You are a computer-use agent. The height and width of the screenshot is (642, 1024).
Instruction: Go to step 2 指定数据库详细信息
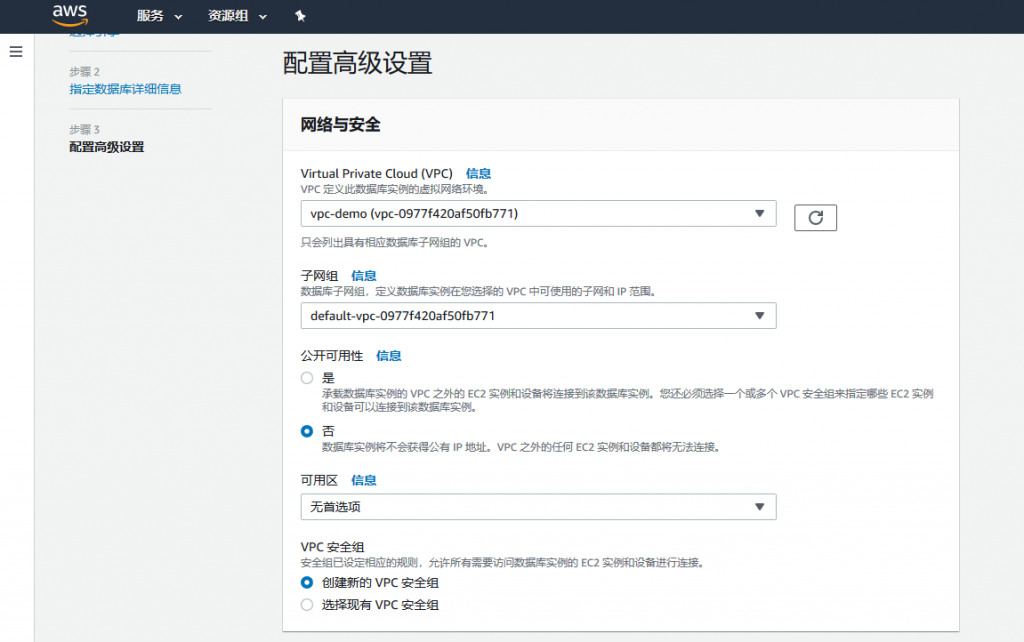[x=125, y=89]
